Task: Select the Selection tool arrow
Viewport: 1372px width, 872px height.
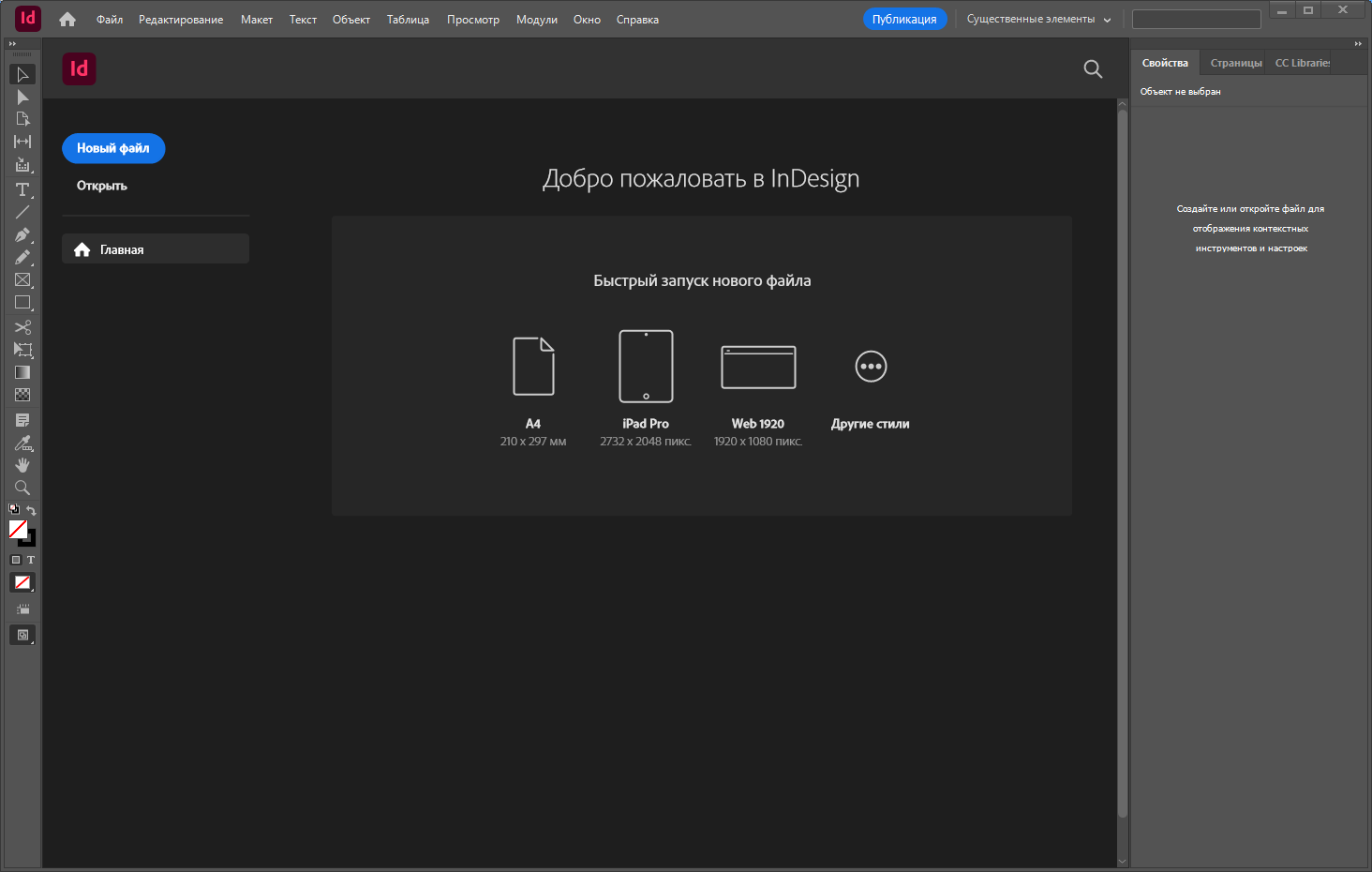Action: (22, 74)
